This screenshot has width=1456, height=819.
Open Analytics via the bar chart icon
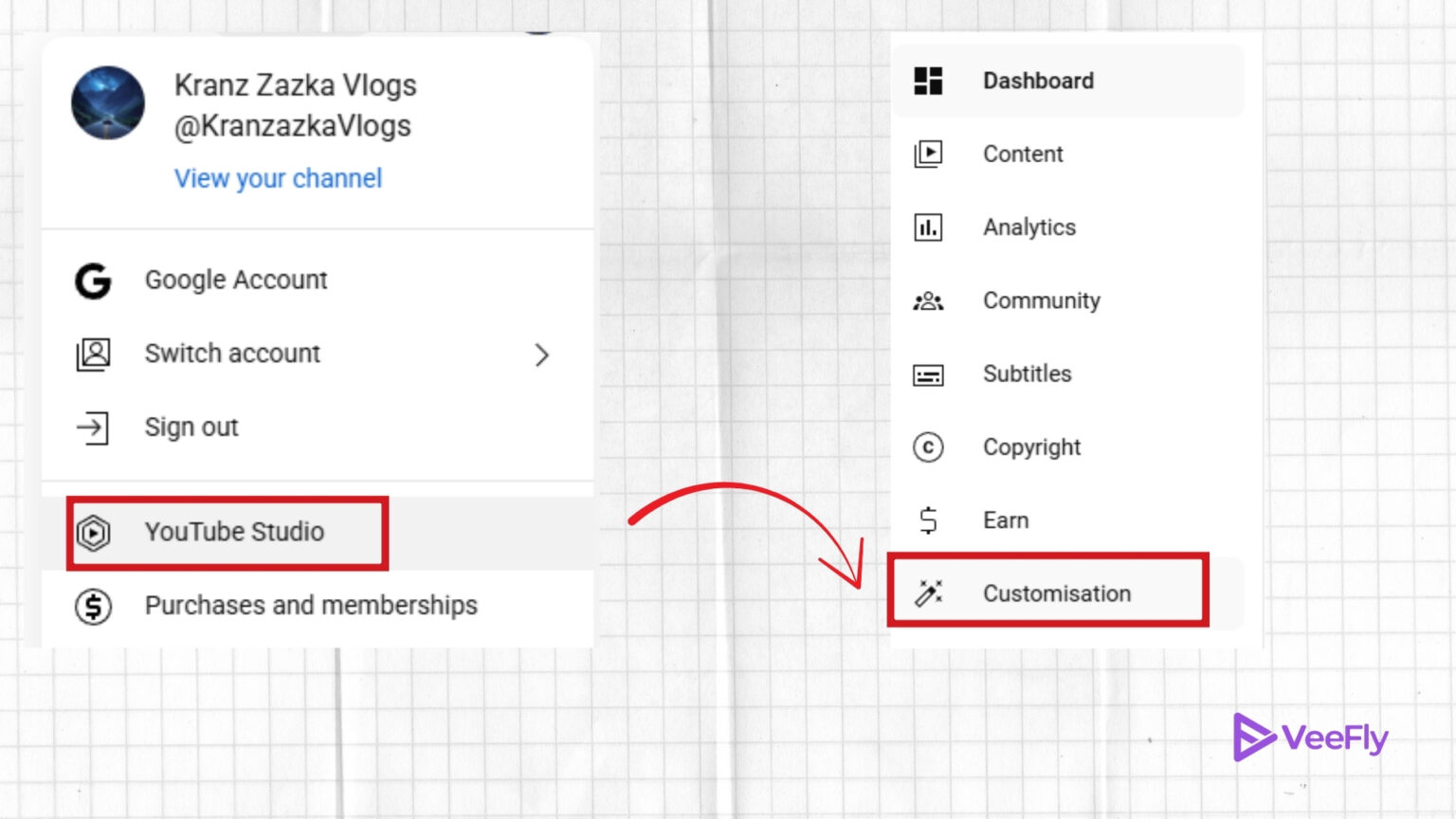coord(927,227)
